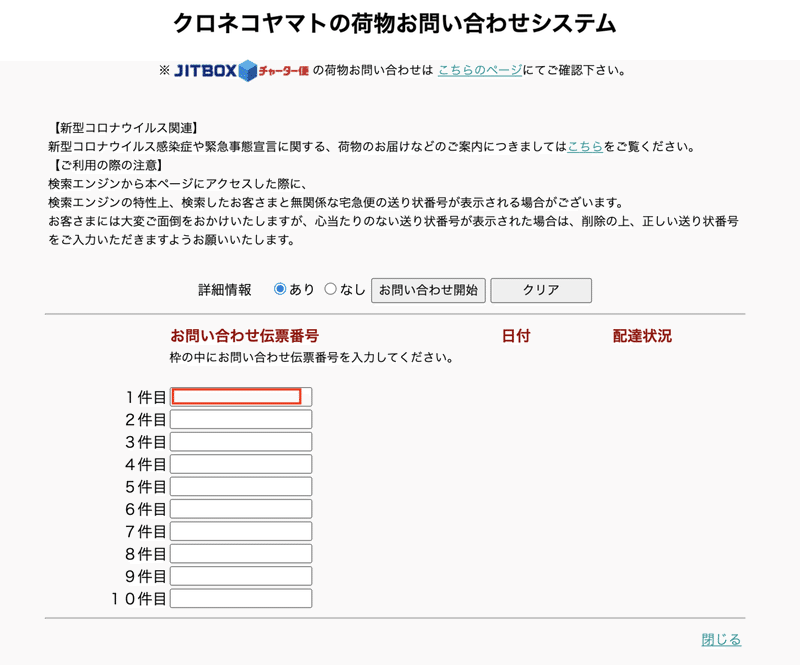Click the JITBOX チャーター便 logo
The width and height of the screenshot is (800, 665).
(241, 70)
